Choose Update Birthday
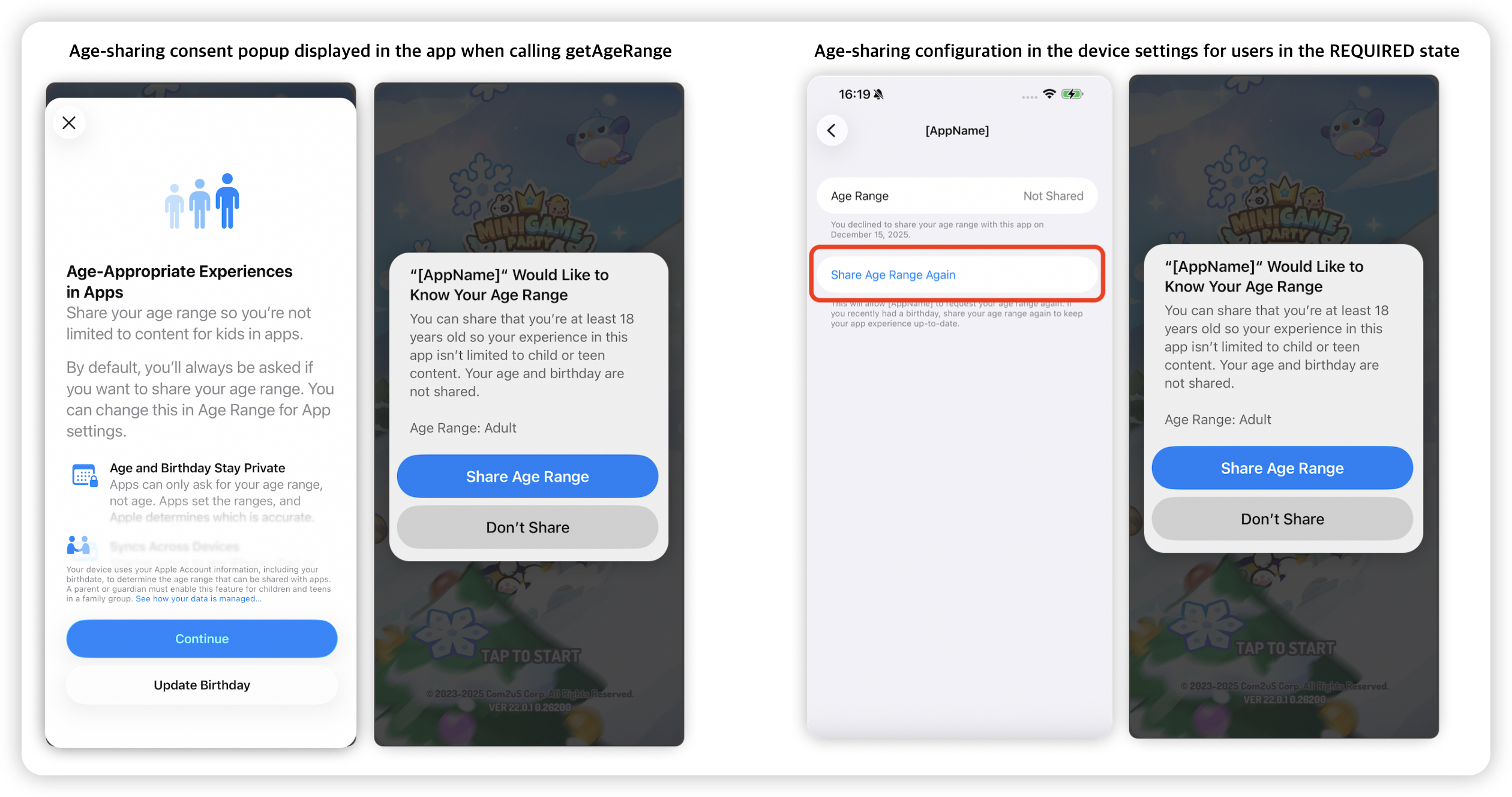Viewport: 1512px width, 797px height. pyautogui.click(x=202, y=685)
